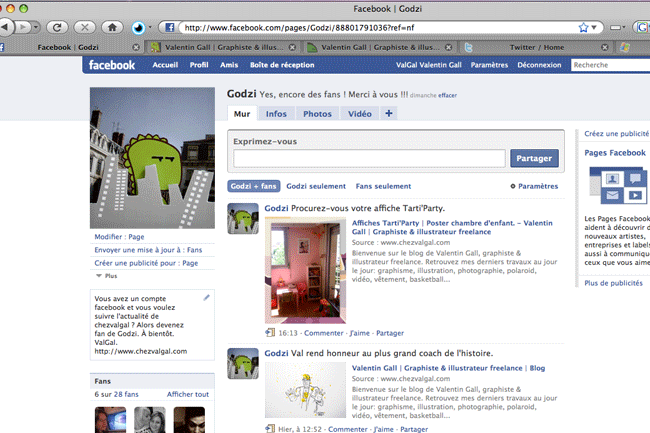The height and width of the screenshot is (433, 650).
Task: Select the Fans seulement filter
Action: click(383, 186)
